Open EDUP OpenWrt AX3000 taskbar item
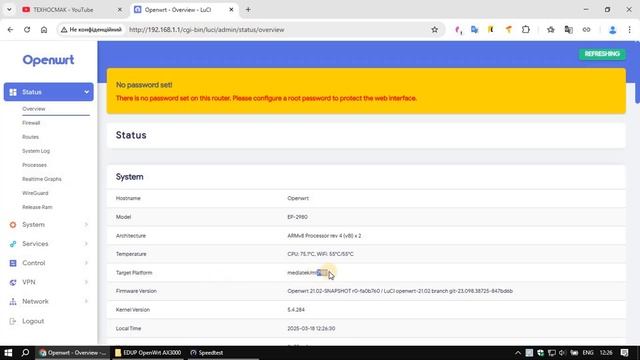Image resolution: width=640 pixels, height=360 pixels. (x=148, y=353)
